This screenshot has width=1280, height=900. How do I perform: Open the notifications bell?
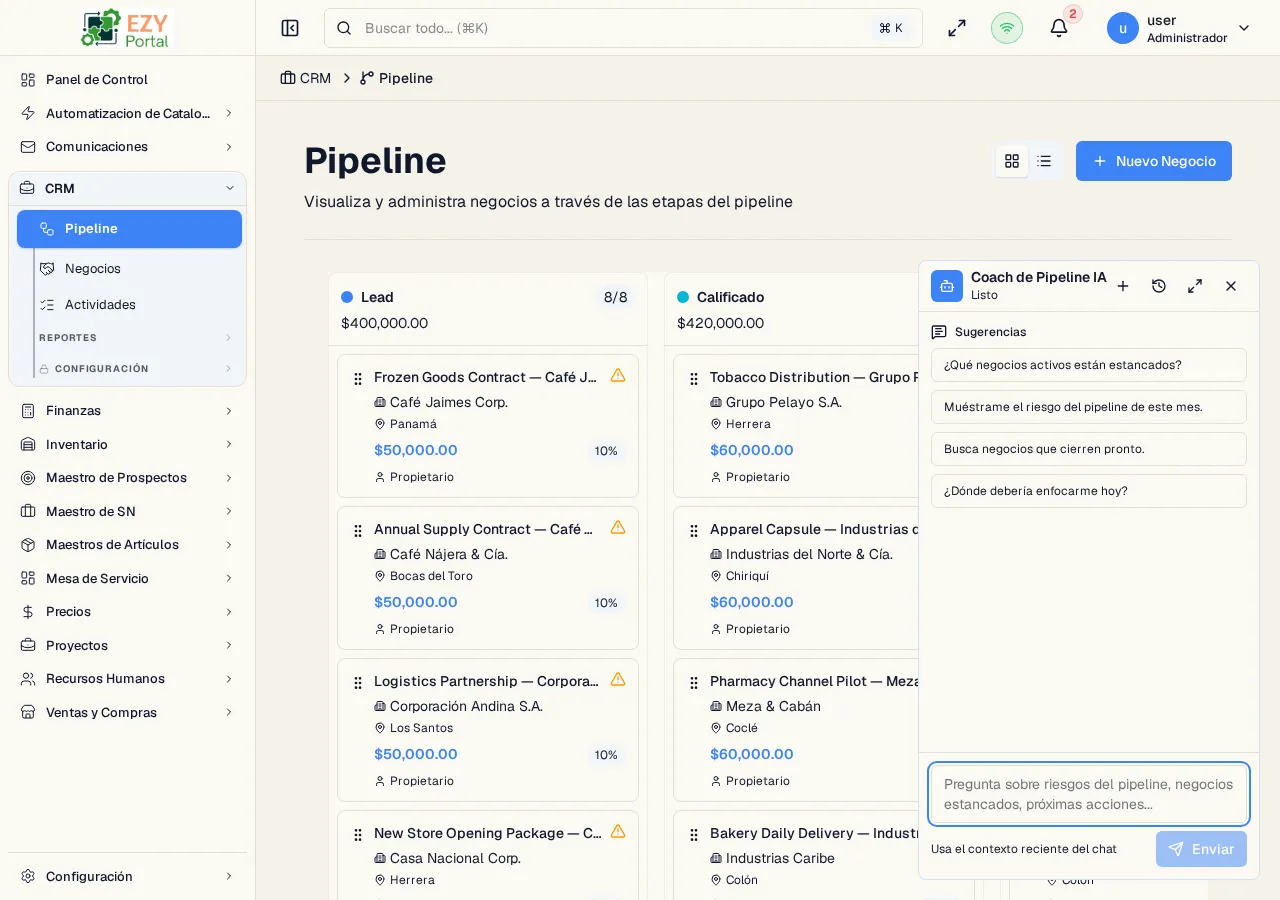click(1059, 28)
